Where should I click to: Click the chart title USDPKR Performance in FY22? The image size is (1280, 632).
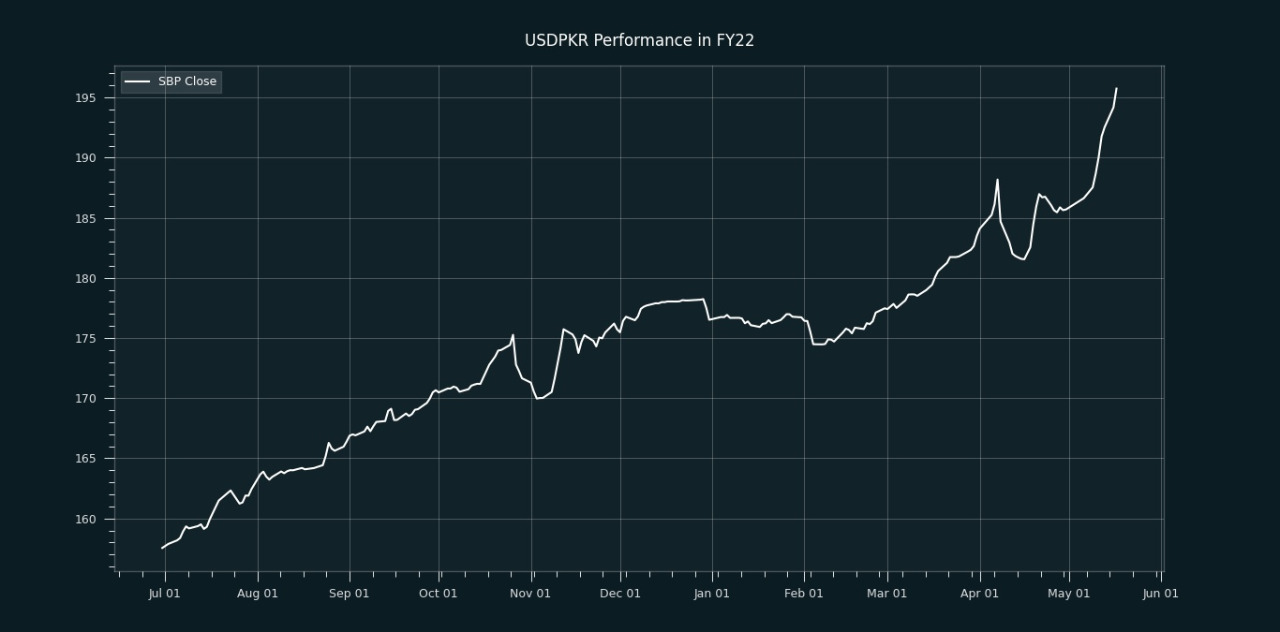click(x=639, y=40)
